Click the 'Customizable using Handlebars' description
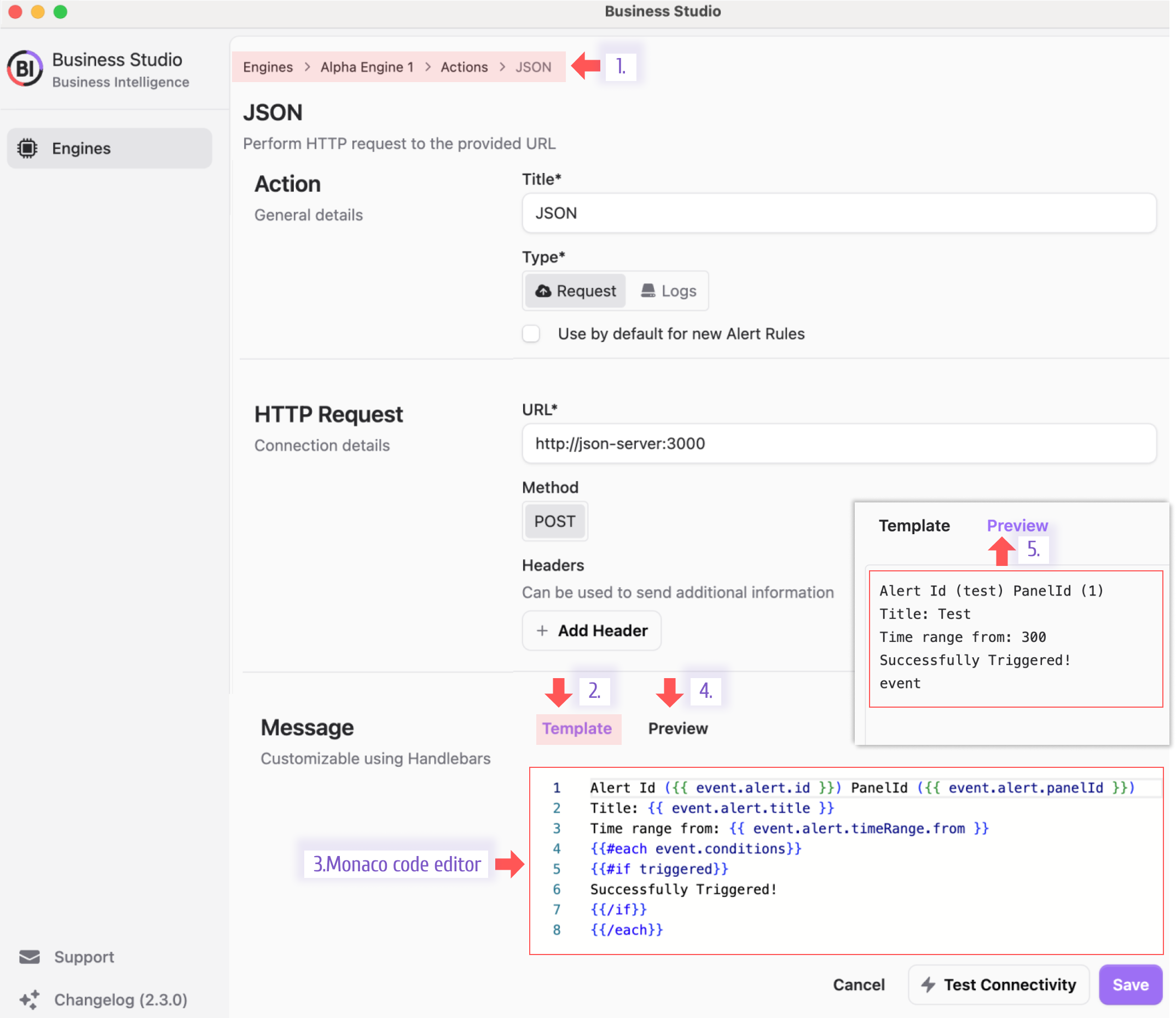 click(375, 759)
